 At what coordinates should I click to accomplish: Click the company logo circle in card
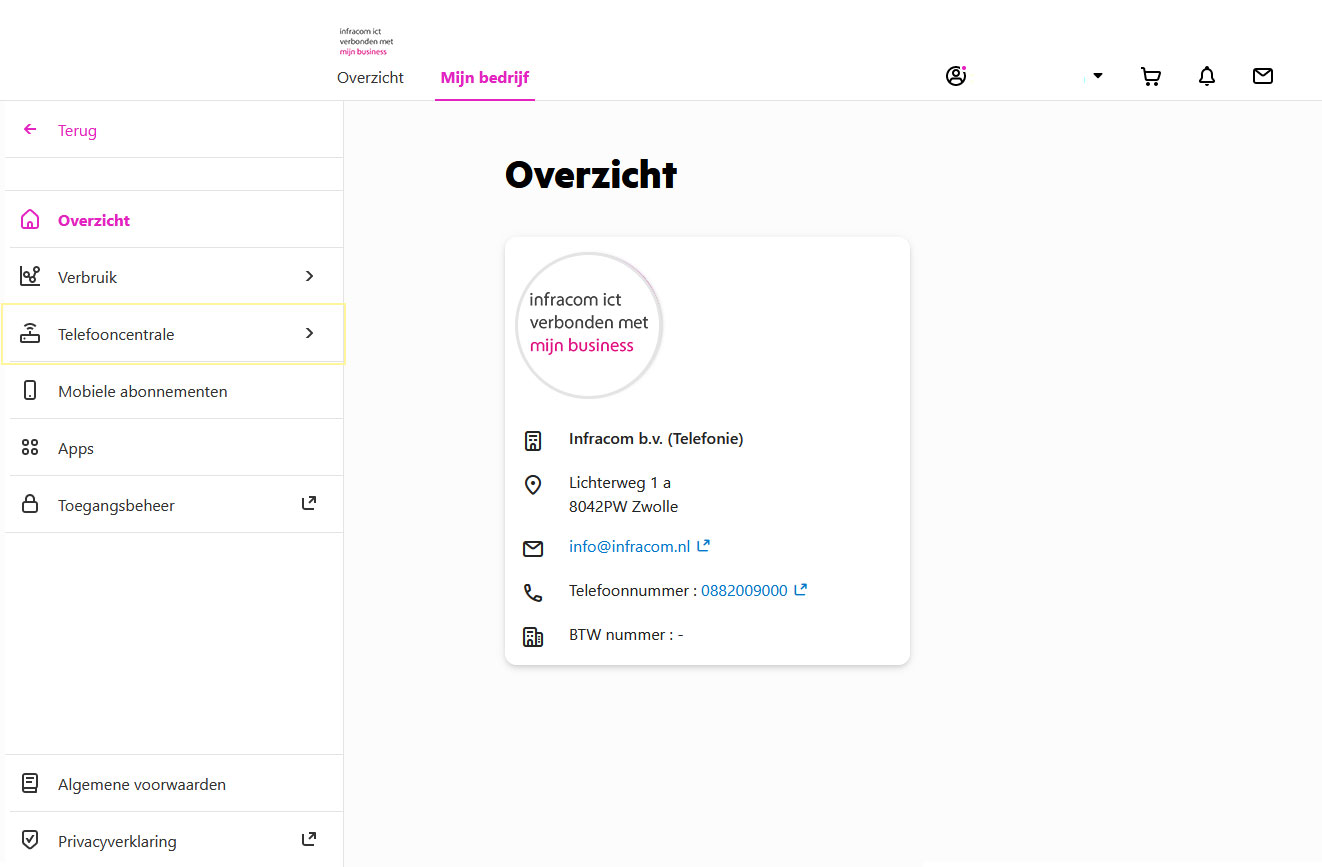point(589,325)
